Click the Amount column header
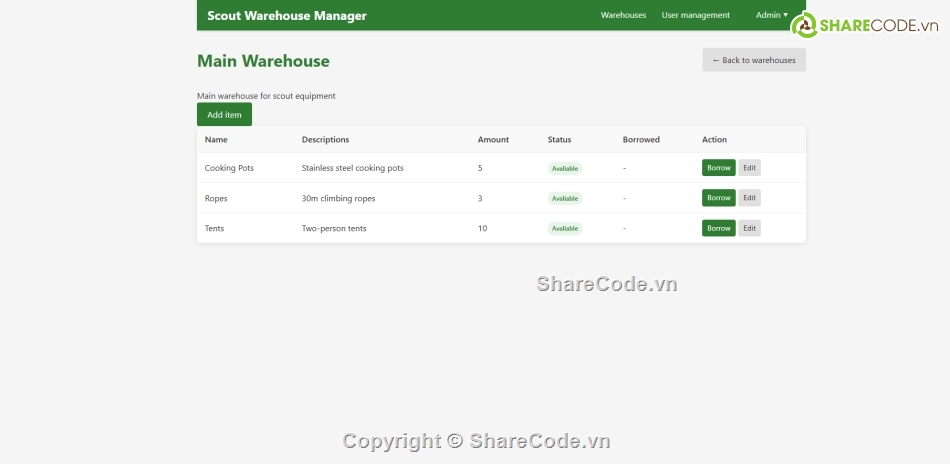The image size is (950, 464). click(x=493, y=140)
